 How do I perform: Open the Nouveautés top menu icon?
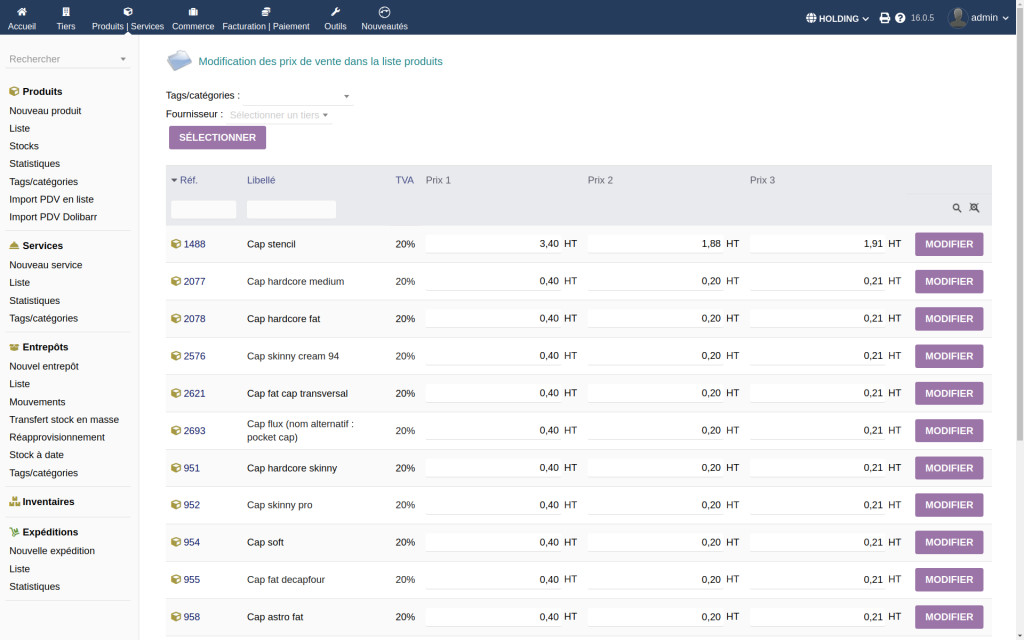click(384, 11)
